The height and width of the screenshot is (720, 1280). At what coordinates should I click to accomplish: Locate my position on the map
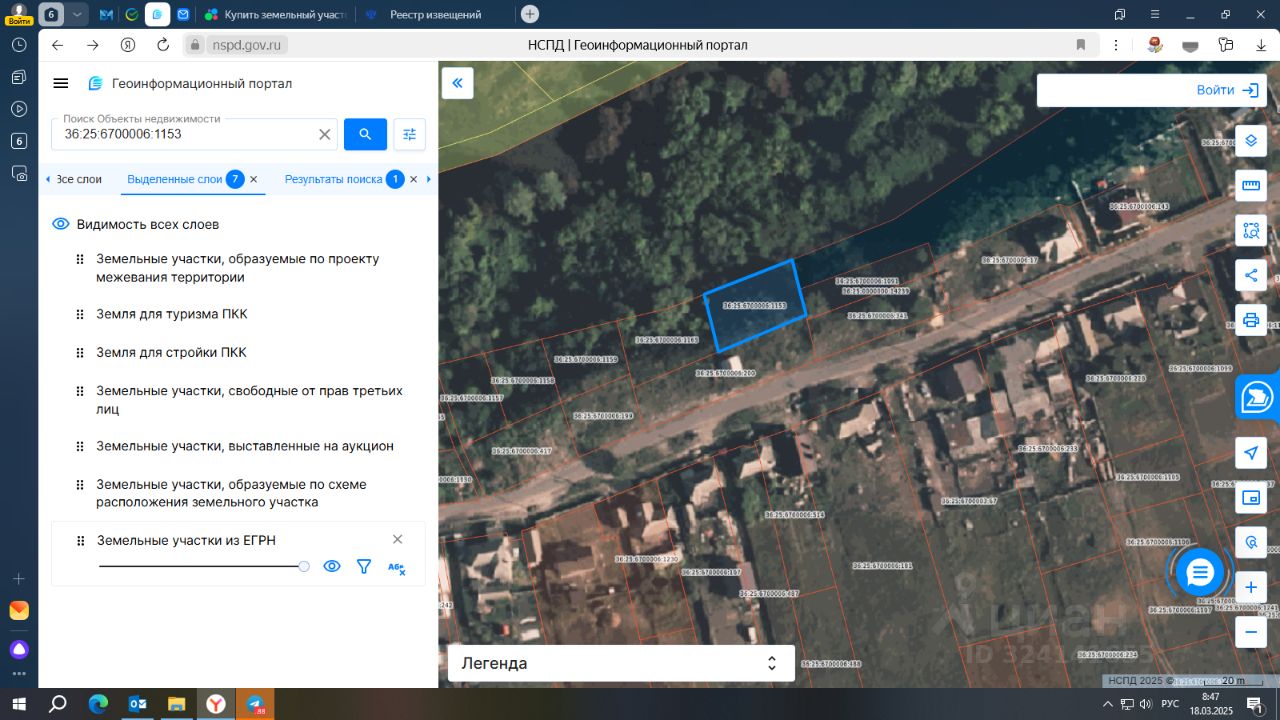pos(1250,453)
